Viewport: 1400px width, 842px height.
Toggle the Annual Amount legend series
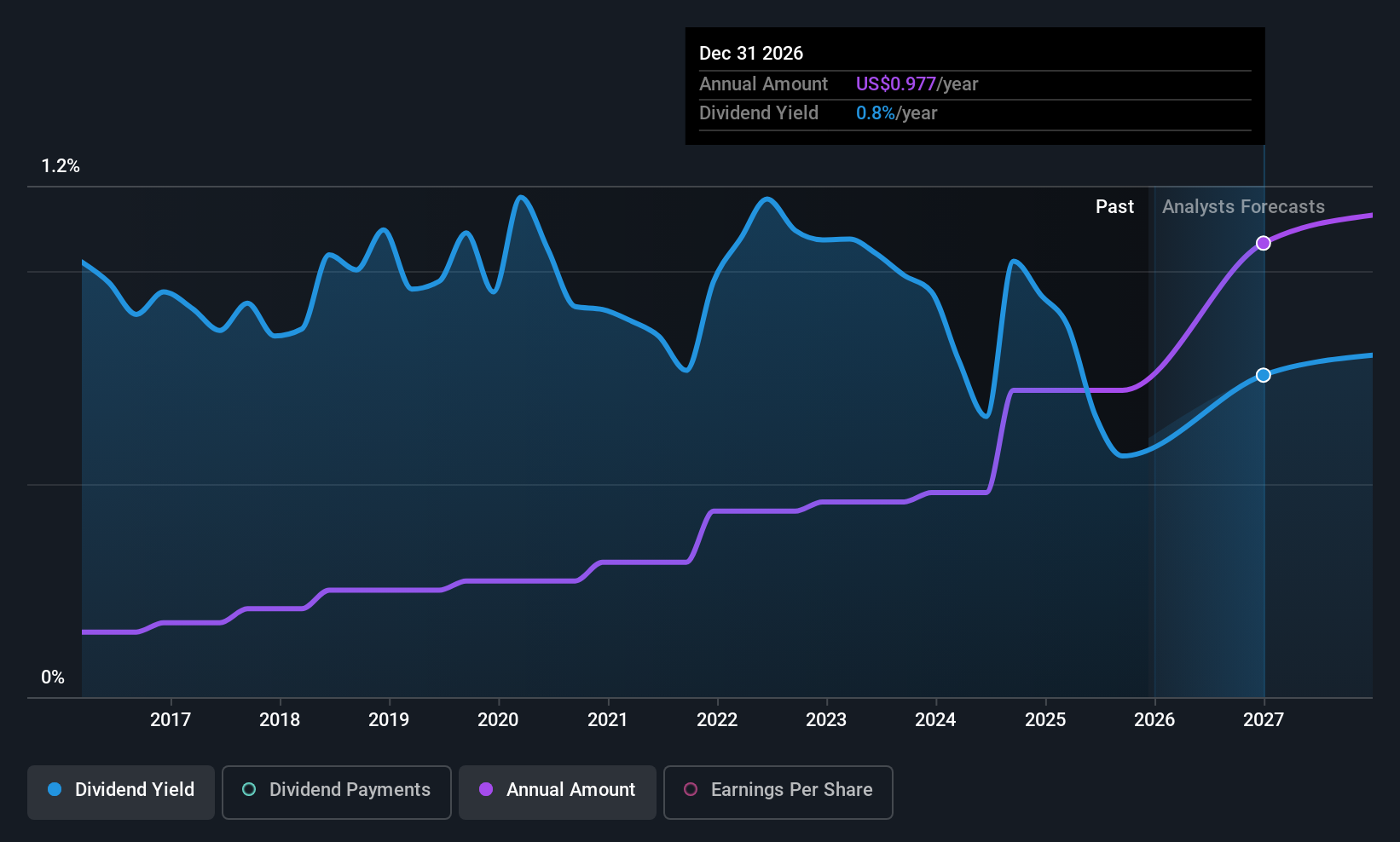coord(558,792)
